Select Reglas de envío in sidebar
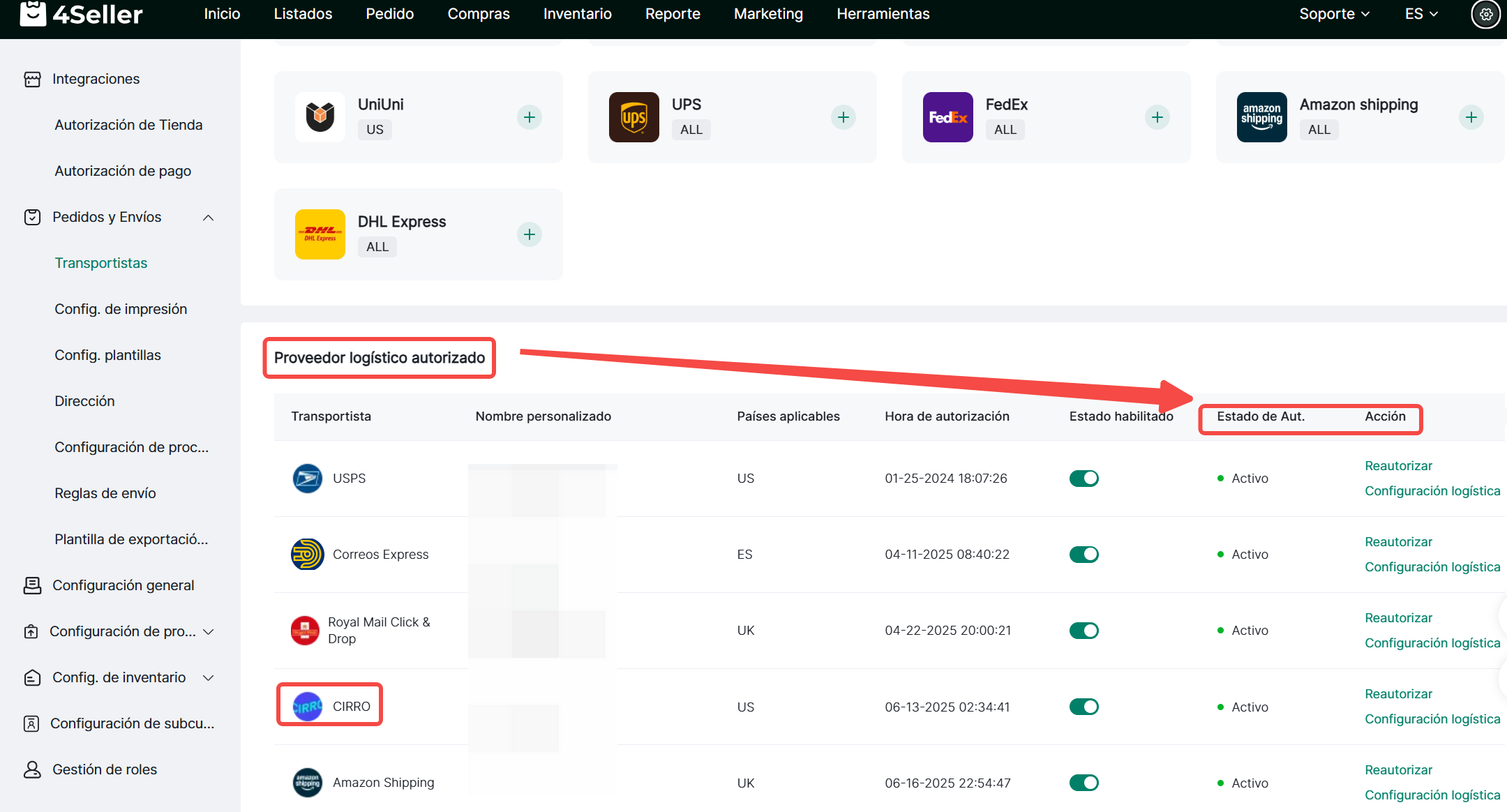The image size is (1507, 812). (x=105, y=493)
